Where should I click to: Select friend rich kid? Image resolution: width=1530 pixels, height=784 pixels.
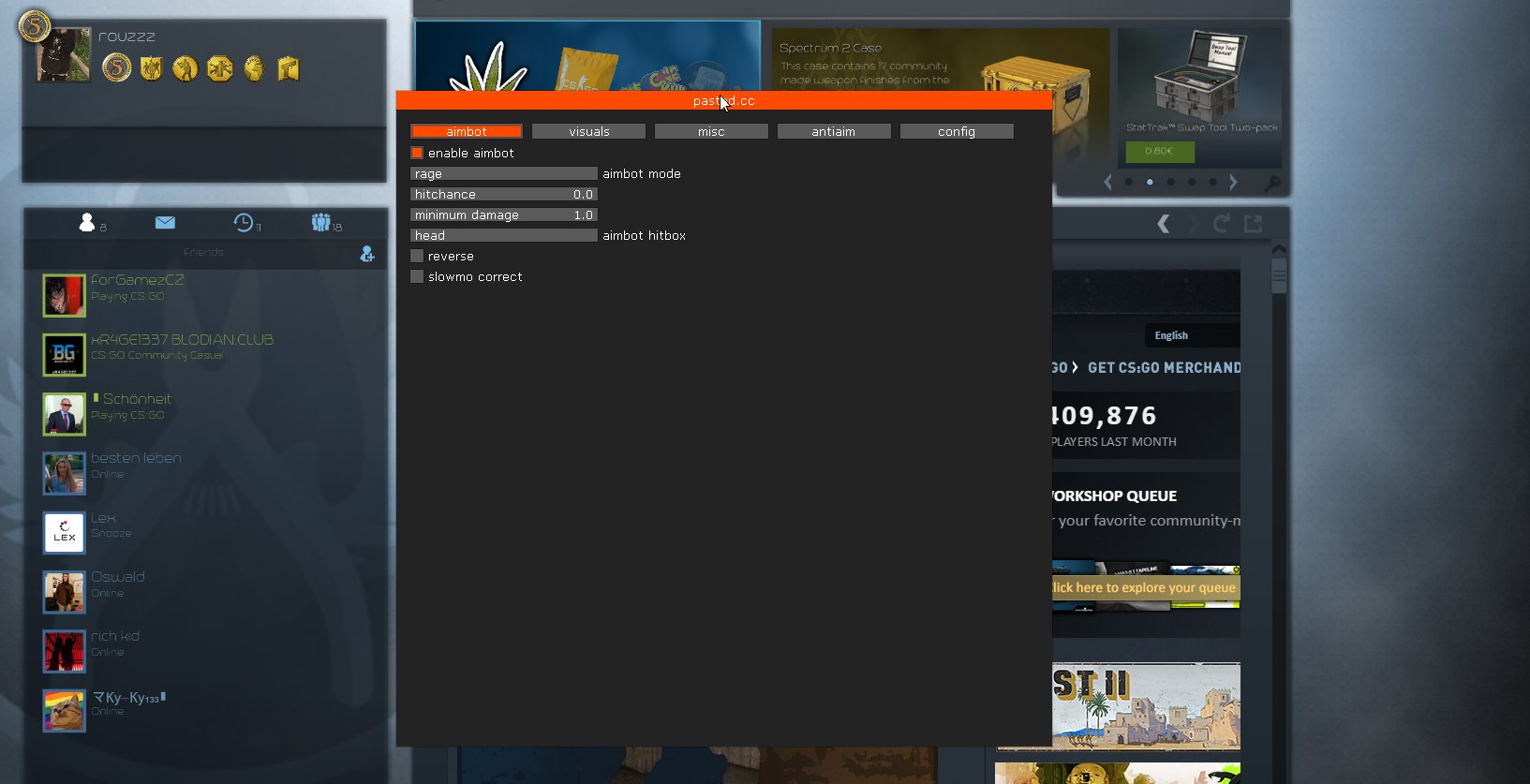[x=204, y=651]
